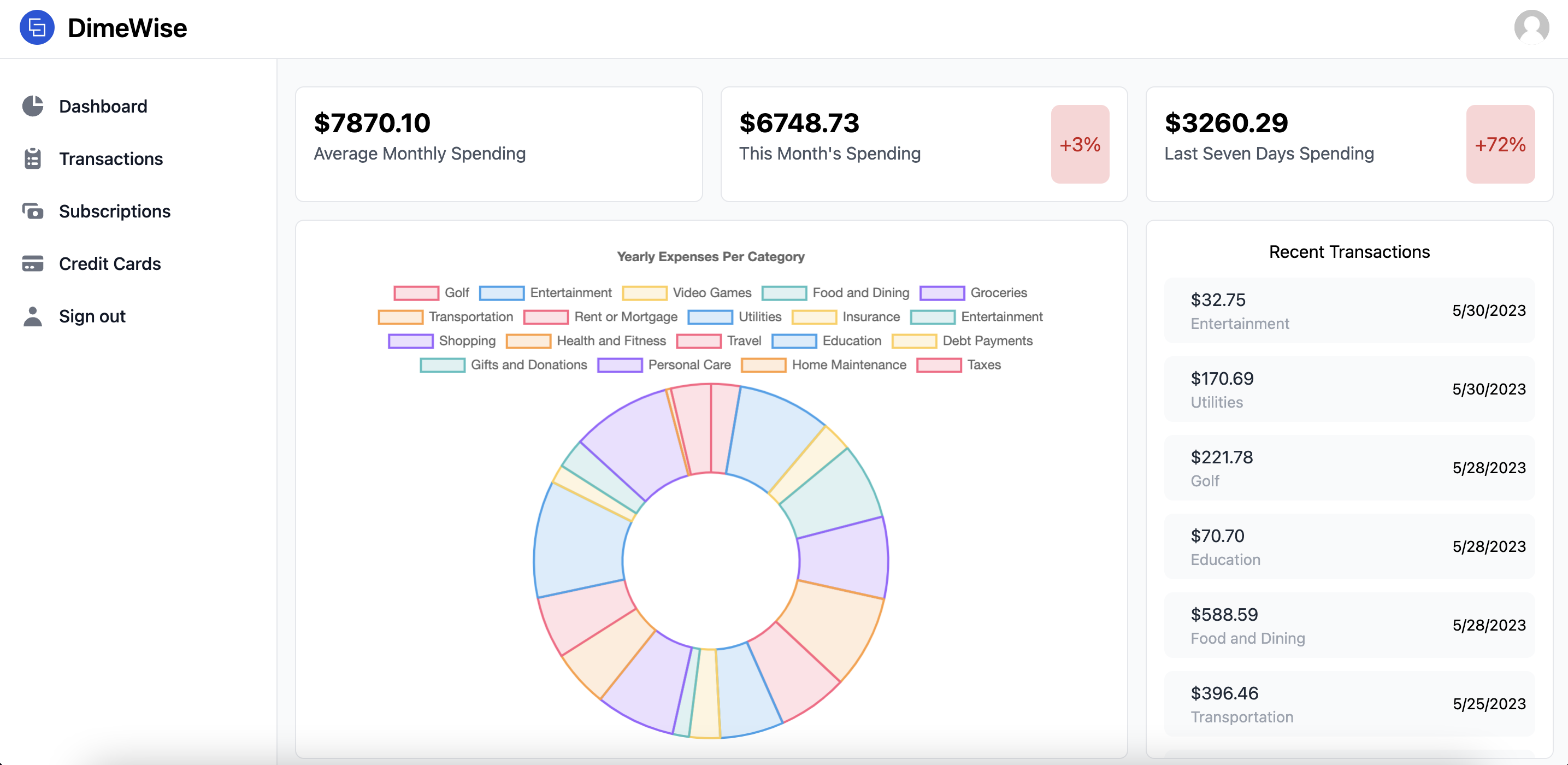Click the DimeWise logo icon
Image resolution: width=1568 pixels, height=765 pixels.
[x=37, y=27]
